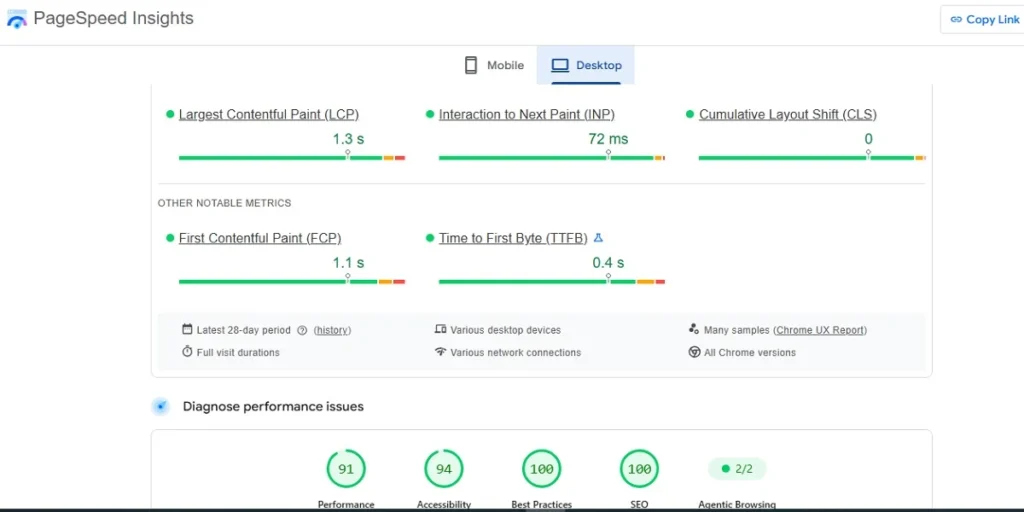The height and width of the screenshot is (512, 1024).
Task: Click the INP distribution bar
Action: [x=552, y=158]
